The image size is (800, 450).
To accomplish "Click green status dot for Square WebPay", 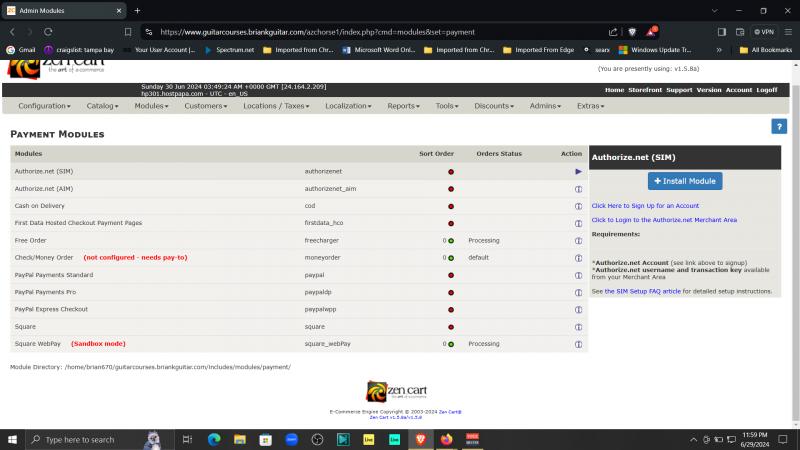I will point(451,344).
